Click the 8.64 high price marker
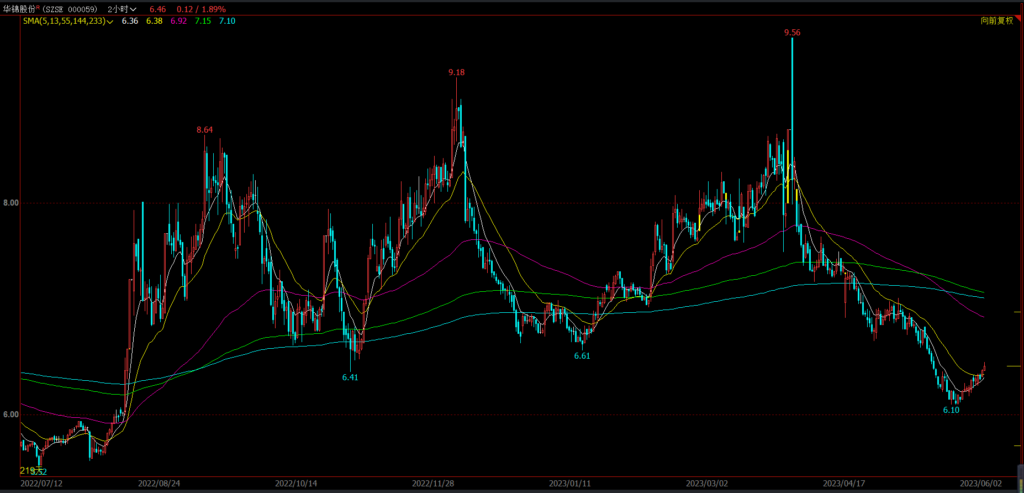Image resolution: width=1024 pixels, height=493 pixels. [204, 130]
